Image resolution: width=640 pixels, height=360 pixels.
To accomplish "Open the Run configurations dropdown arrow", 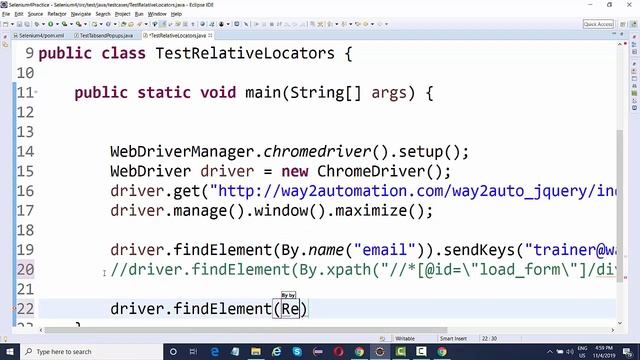I will 57,24.
